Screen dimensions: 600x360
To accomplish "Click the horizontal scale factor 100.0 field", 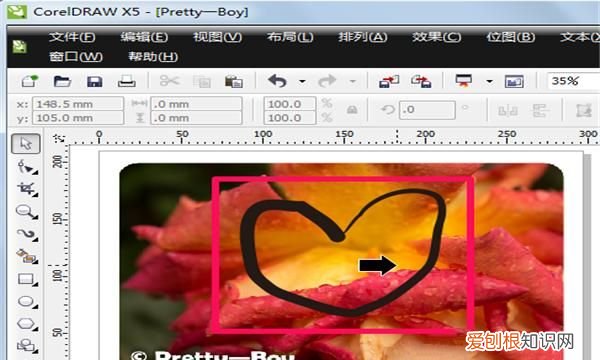I will tap(290, 104).
